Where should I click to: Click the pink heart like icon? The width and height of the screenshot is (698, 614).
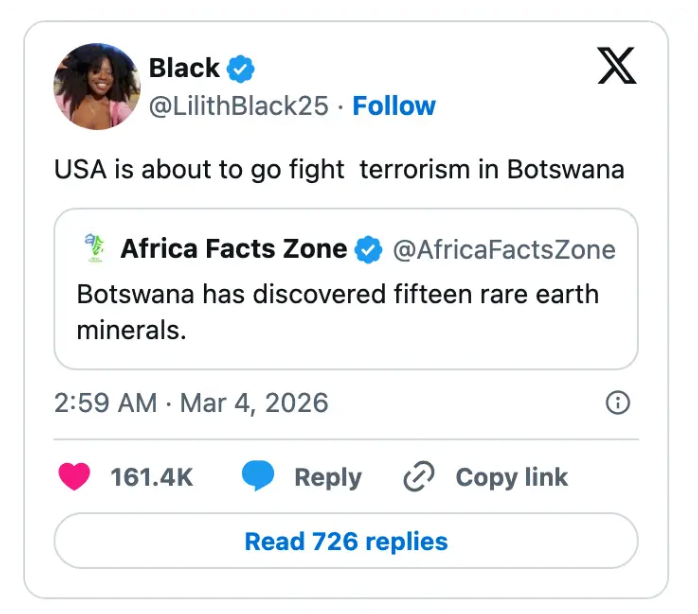tap(75, 477)
